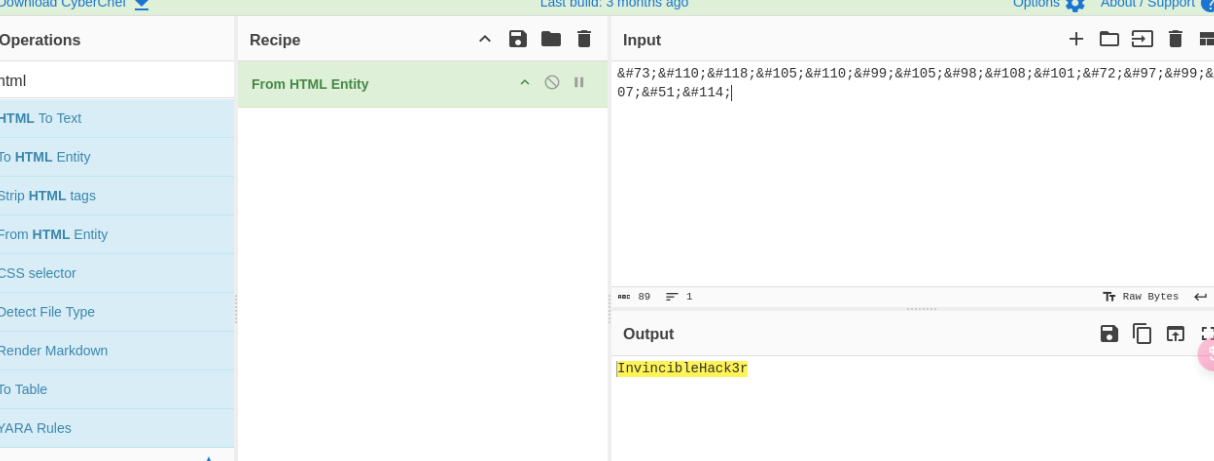Open file as input icon

click(x=1142, y=39)
